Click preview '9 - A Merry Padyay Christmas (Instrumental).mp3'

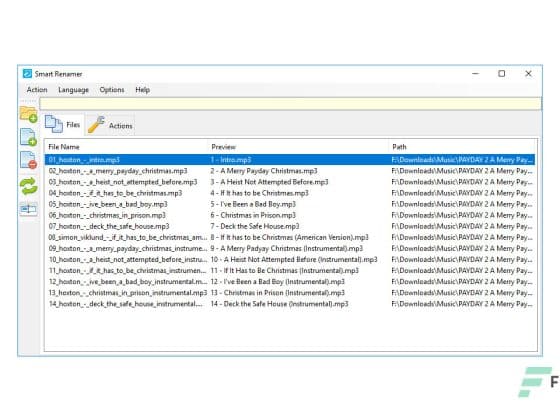point(287,248)
